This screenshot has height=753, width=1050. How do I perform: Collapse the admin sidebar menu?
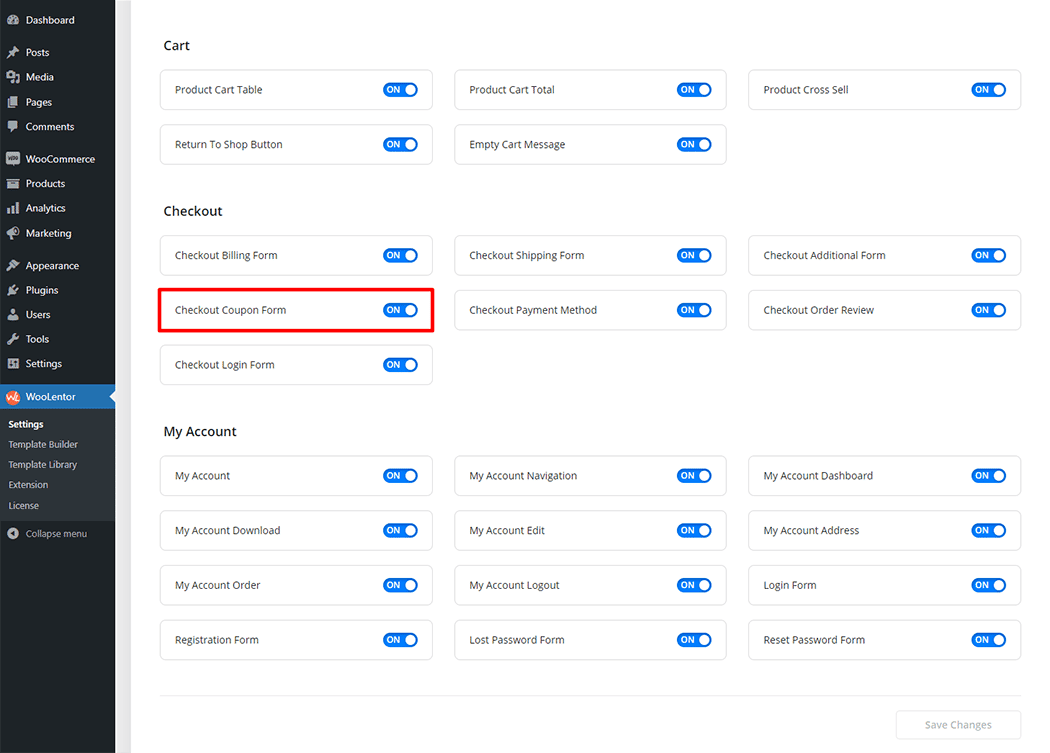47,534
